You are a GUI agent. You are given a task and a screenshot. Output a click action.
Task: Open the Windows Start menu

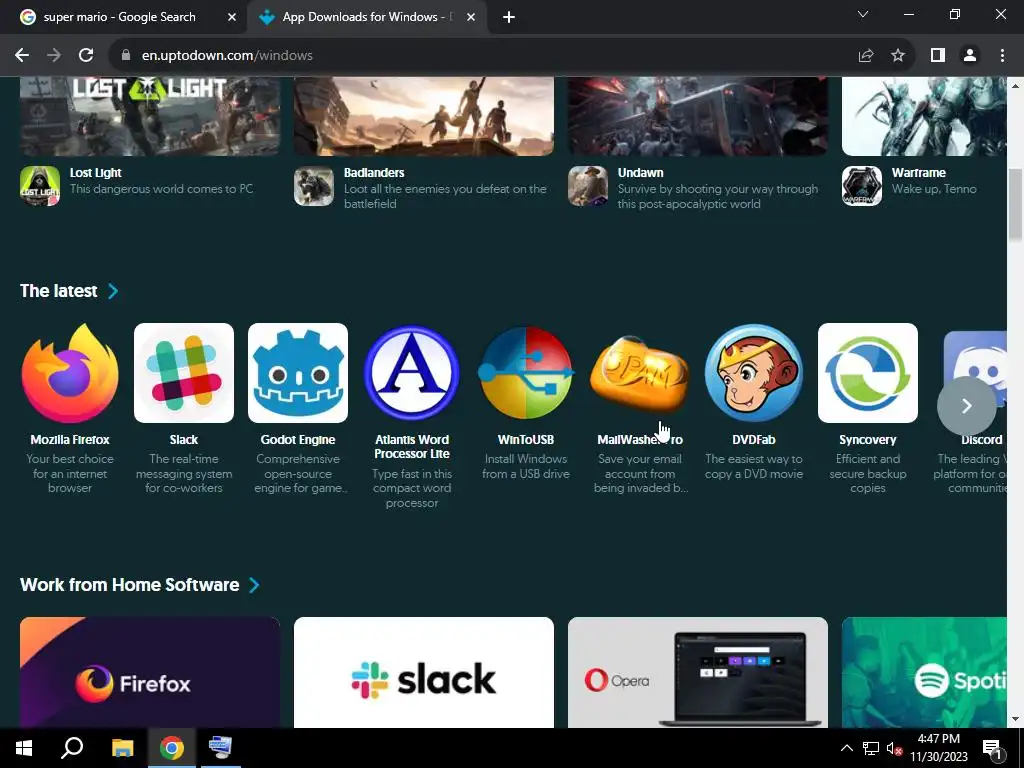(24, 748)
